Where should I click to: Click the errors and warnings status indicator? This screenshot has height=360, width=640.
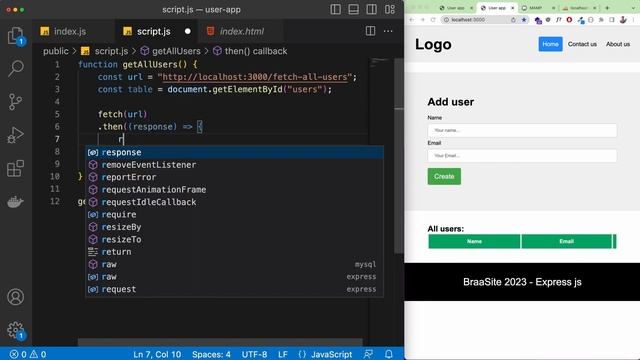click(x=28, y=354)
